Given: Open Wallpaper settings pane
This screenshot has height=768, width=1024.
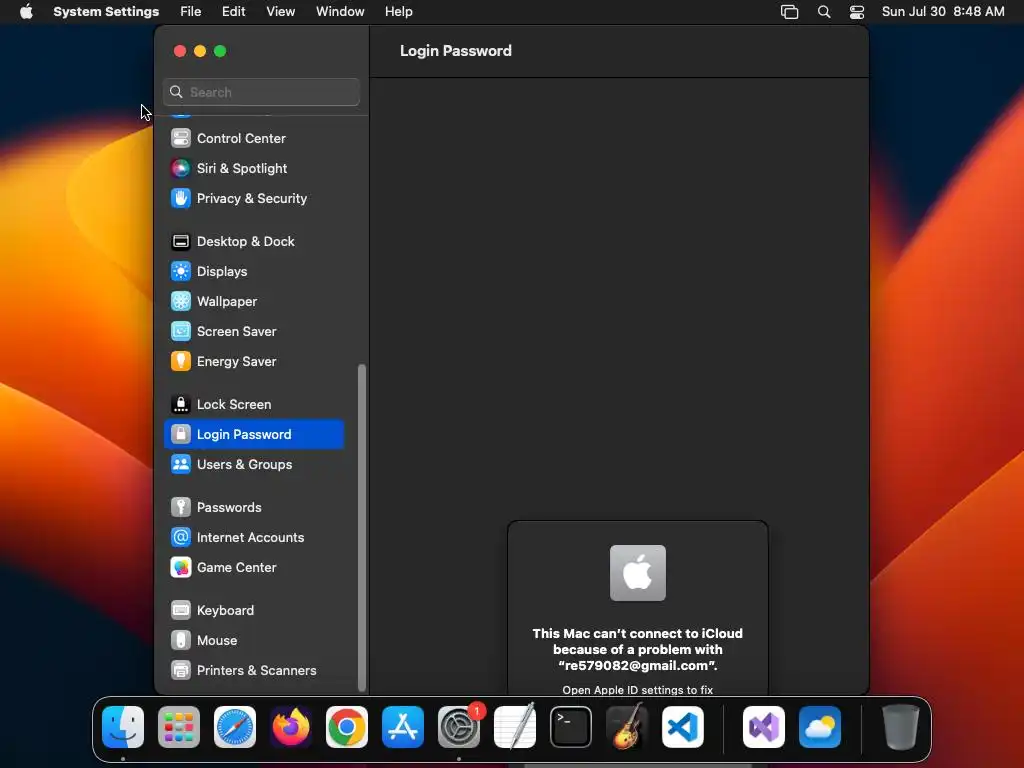Looking at the screenshot, I should click(x=254, y=302).
